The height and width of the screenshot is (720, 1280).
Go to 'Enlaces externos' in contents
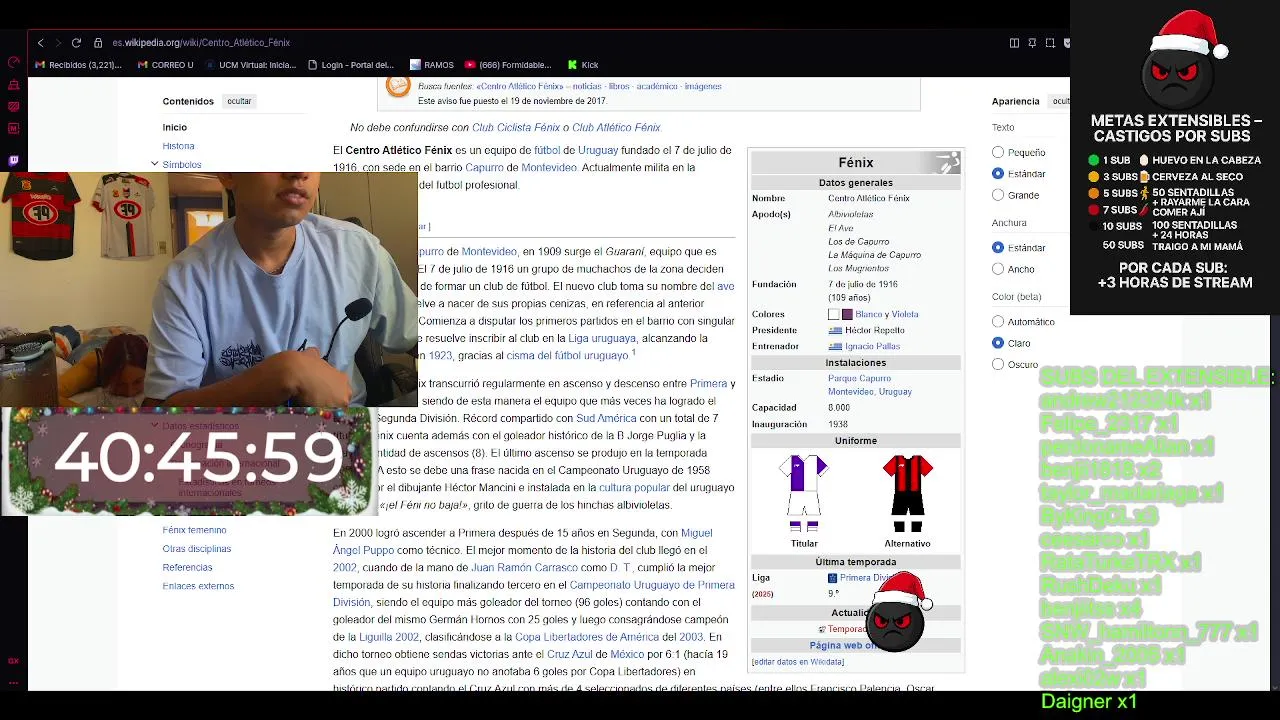click(198, 586)
